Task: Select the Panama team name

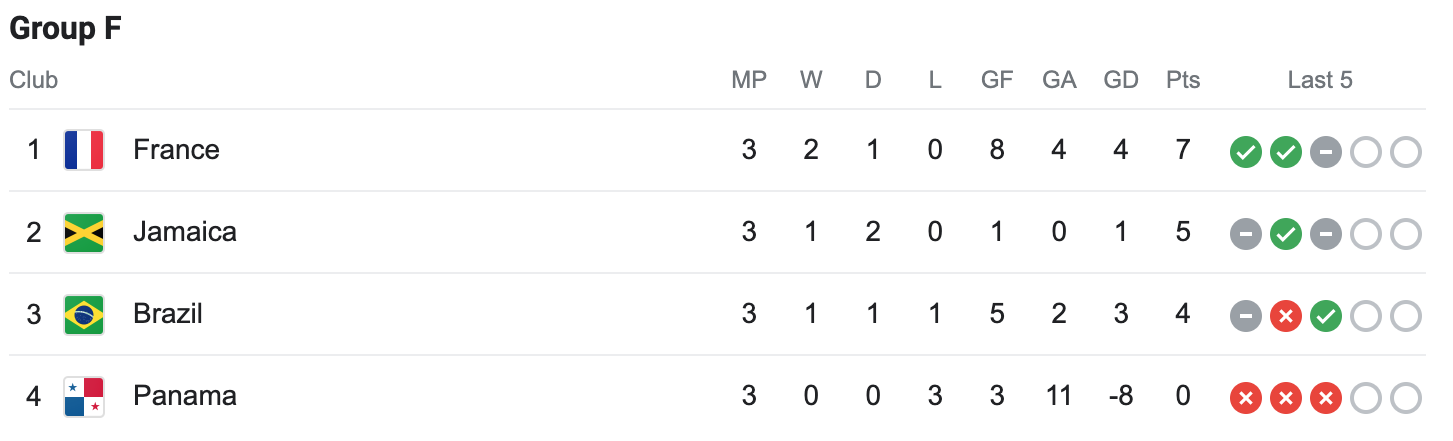Action: (x=185, y=396)
